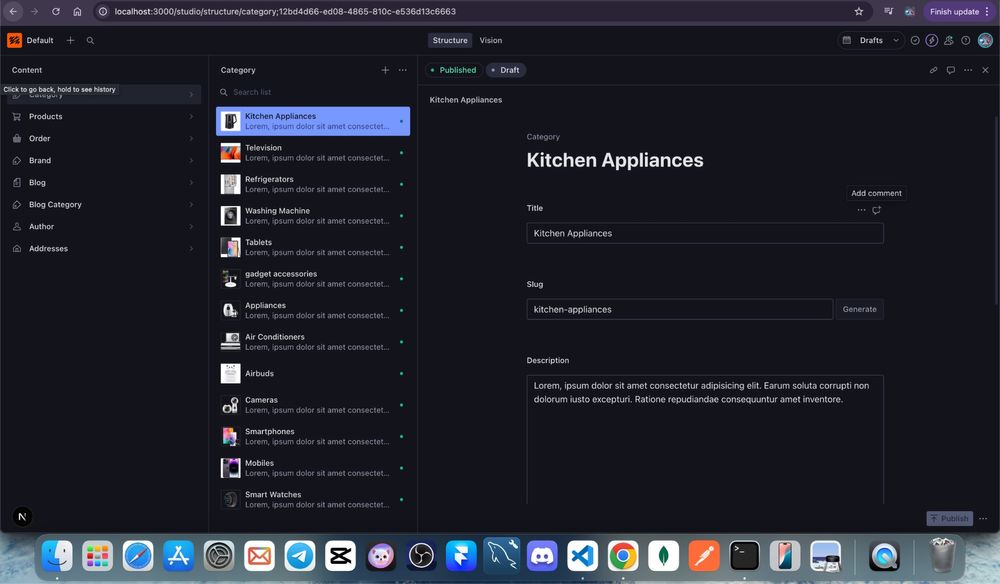The height and width of the screenshot is (584, 1000).
Task: Select the Structure tab
Action: [x=450, y=40]
